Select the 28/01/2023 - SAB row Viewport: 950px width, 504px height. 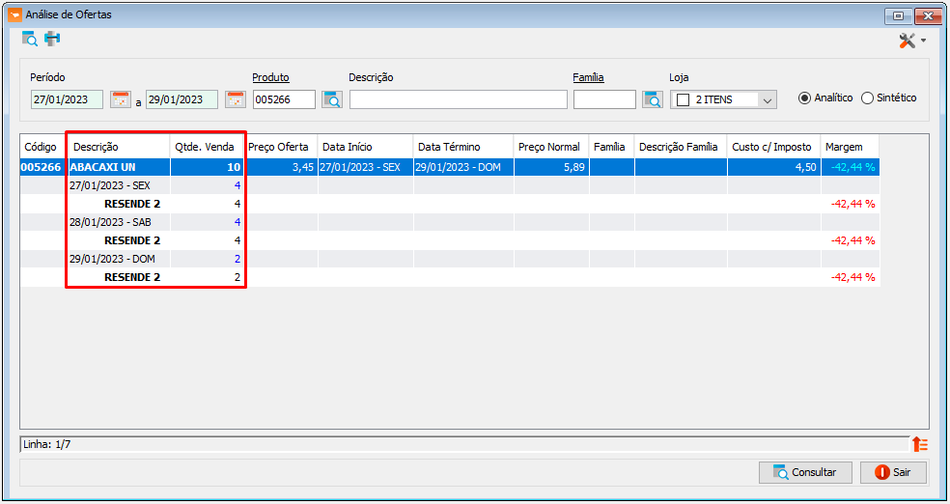450,222
